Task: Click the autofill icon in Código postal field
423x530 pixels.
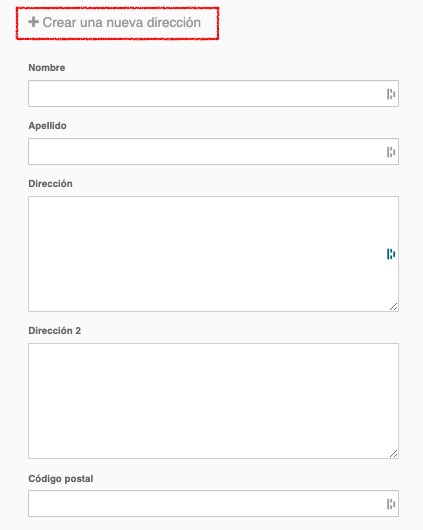Action: point(391,504)
